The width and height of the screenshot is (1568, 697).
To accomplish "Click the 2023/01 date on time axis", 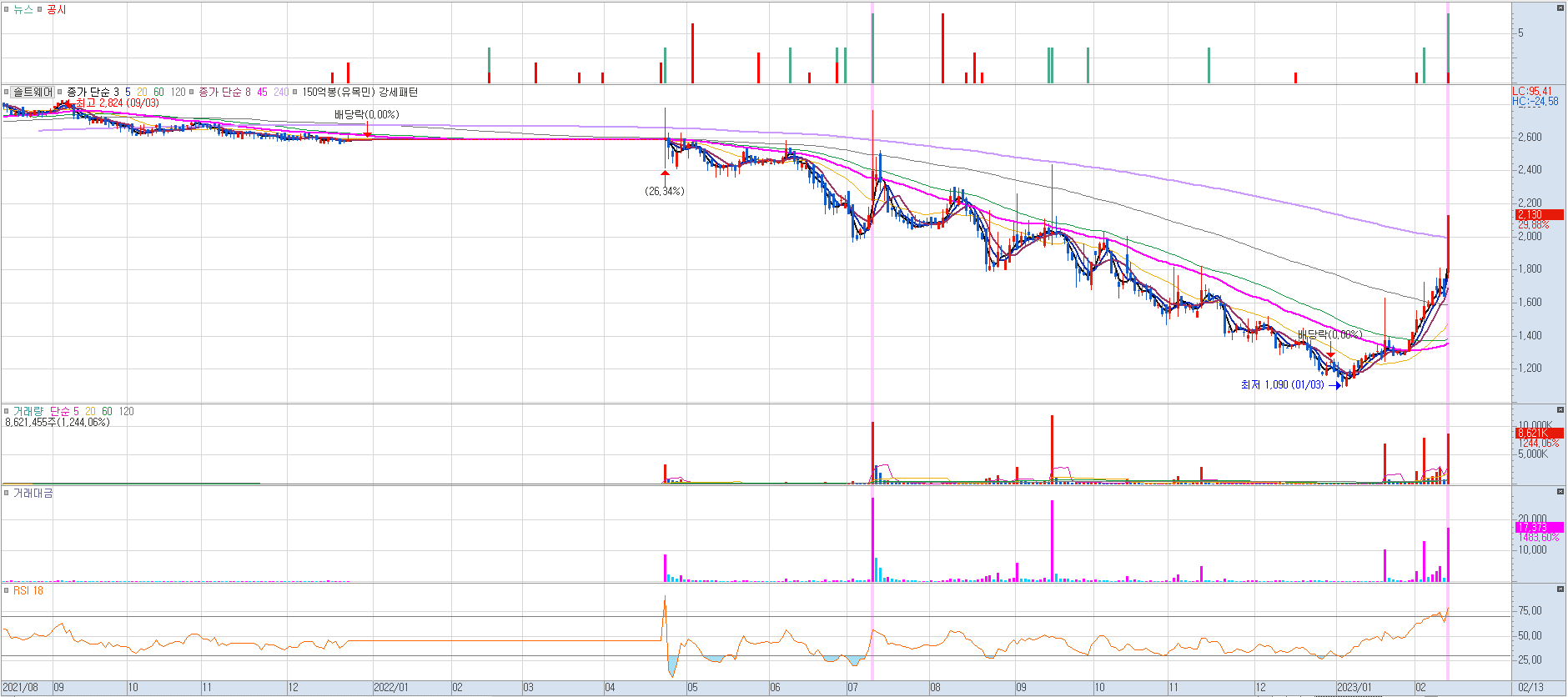I will click(1354, 688).
